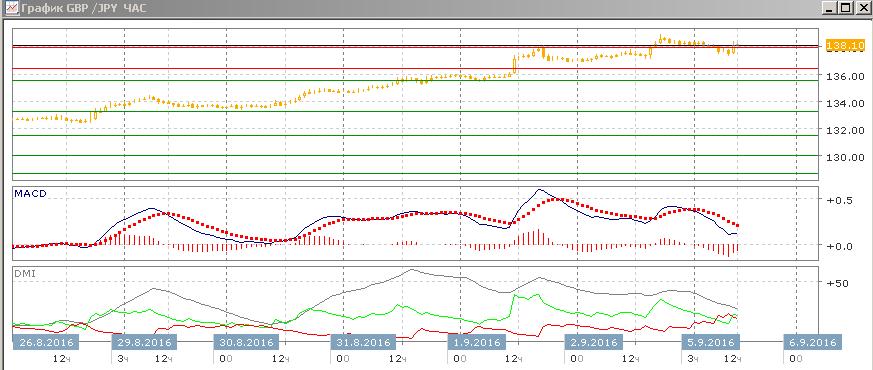
Task: Click the chart icon in title bar
Action: coord(11,8)
